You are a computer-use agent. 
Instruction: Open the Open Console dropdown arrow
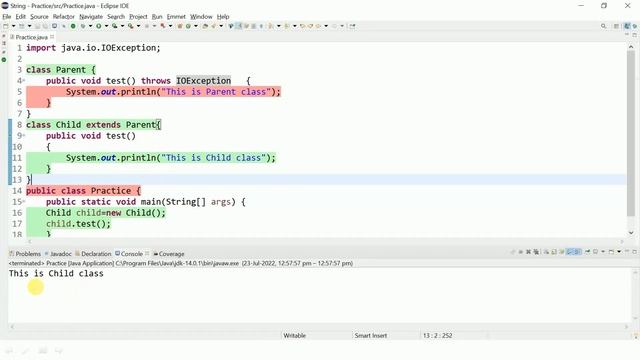pos(619,252)
